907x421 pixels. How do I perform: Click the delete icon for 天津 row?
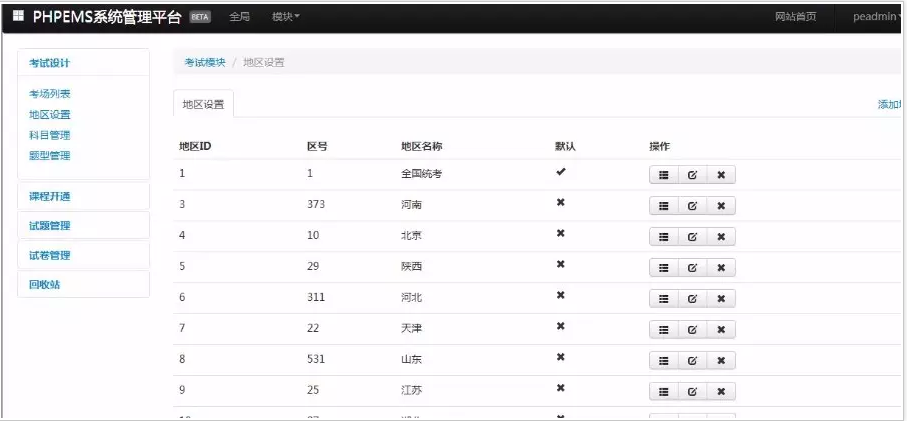(720, 330)
